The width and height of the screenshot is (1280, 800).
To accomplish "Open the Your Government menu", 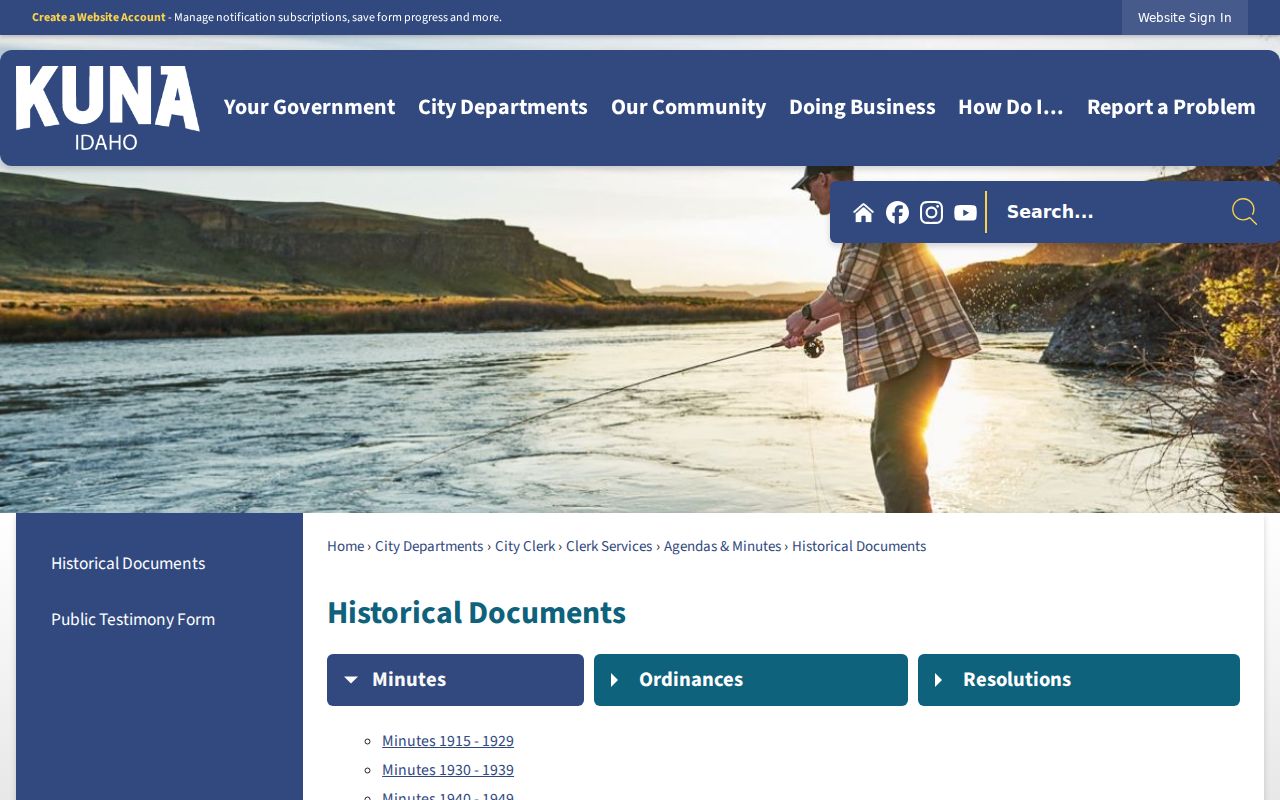I will click(309, 107).
